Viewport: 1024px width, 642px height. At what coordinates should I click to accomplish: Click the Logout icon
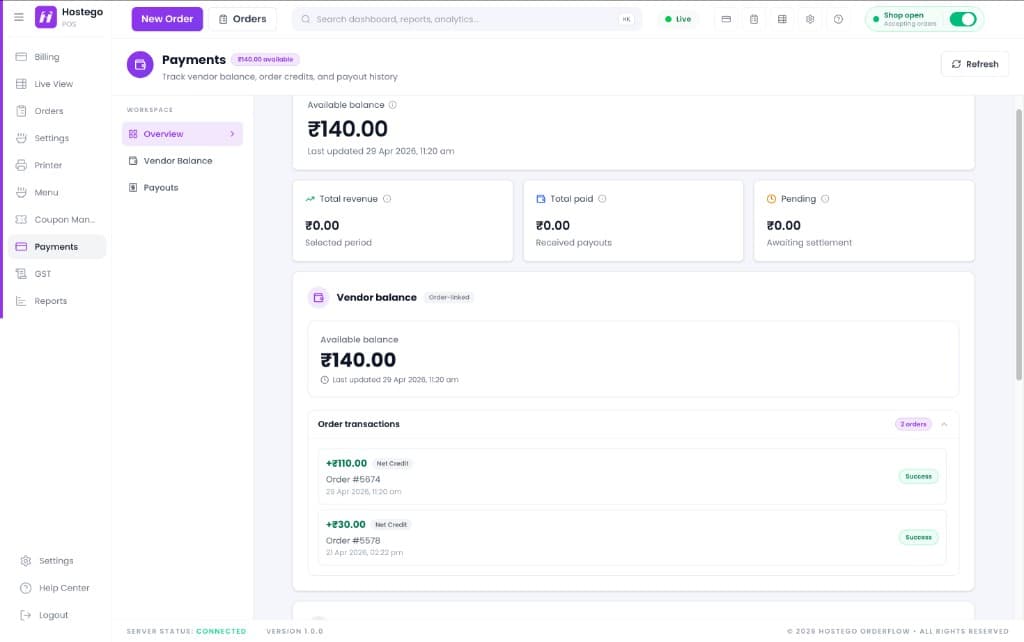pos(25,615)
